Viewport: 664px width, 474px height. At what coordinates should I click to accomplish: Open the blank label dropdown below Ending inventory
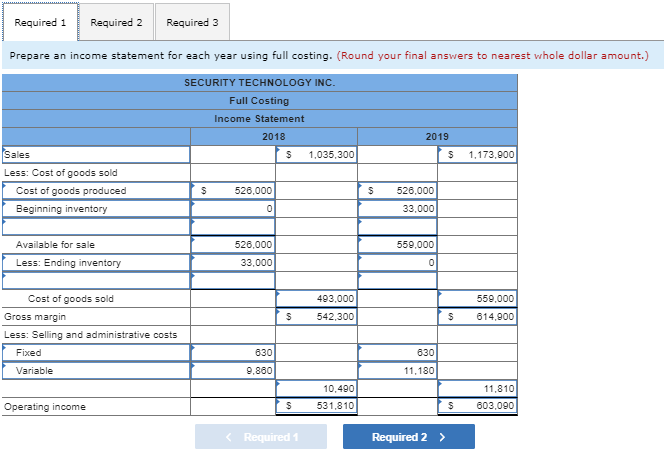[x=96, y=280]
